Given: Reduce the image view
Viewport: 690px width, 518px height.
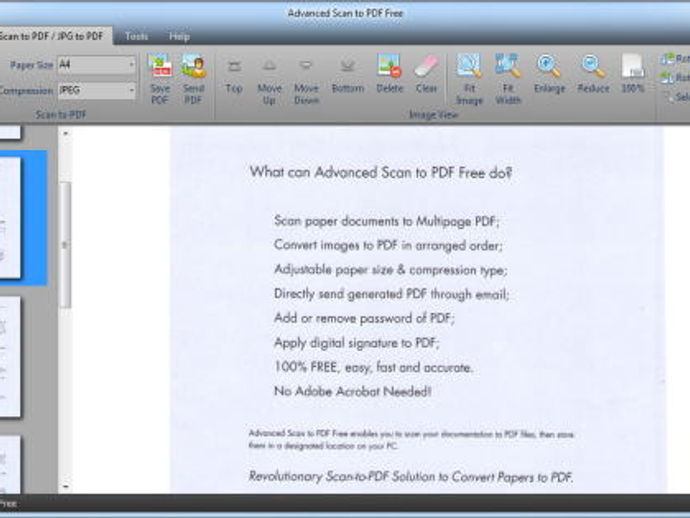Looking at the screenshot, I should coord(593,73).
